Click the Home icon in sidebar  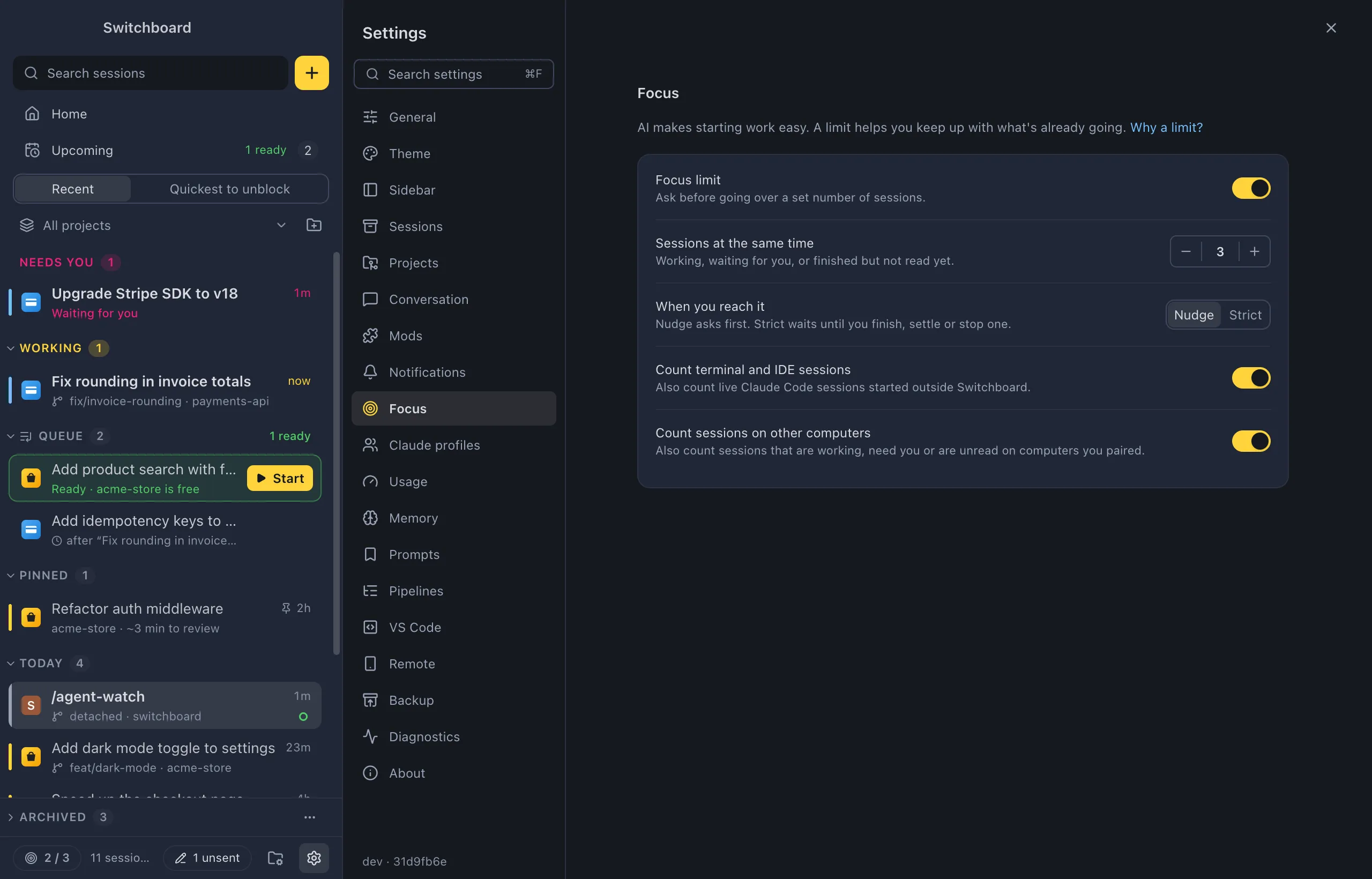pos(32,114)
